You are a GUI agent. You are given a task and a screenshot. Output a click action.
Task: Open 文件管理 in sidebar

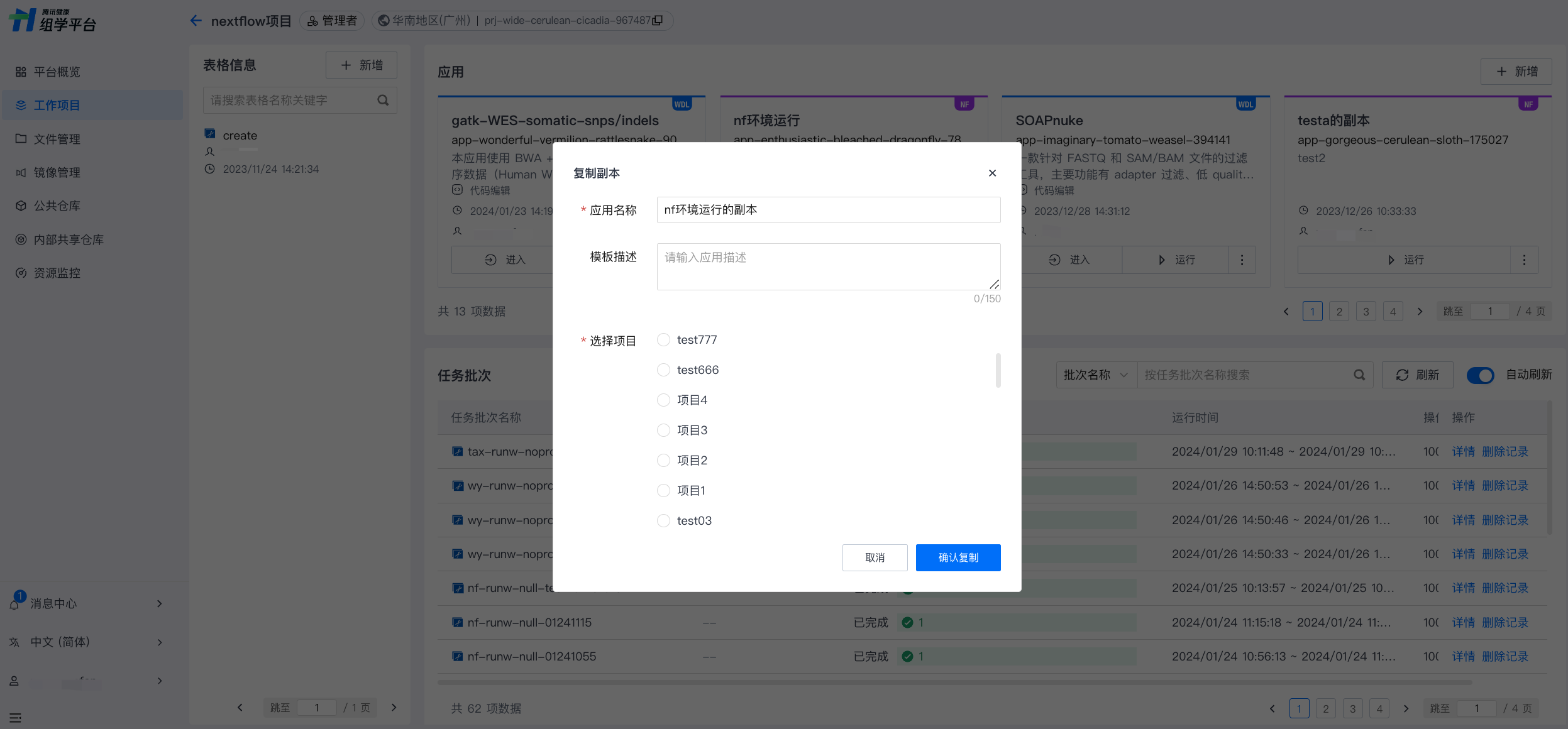[57, 139]
